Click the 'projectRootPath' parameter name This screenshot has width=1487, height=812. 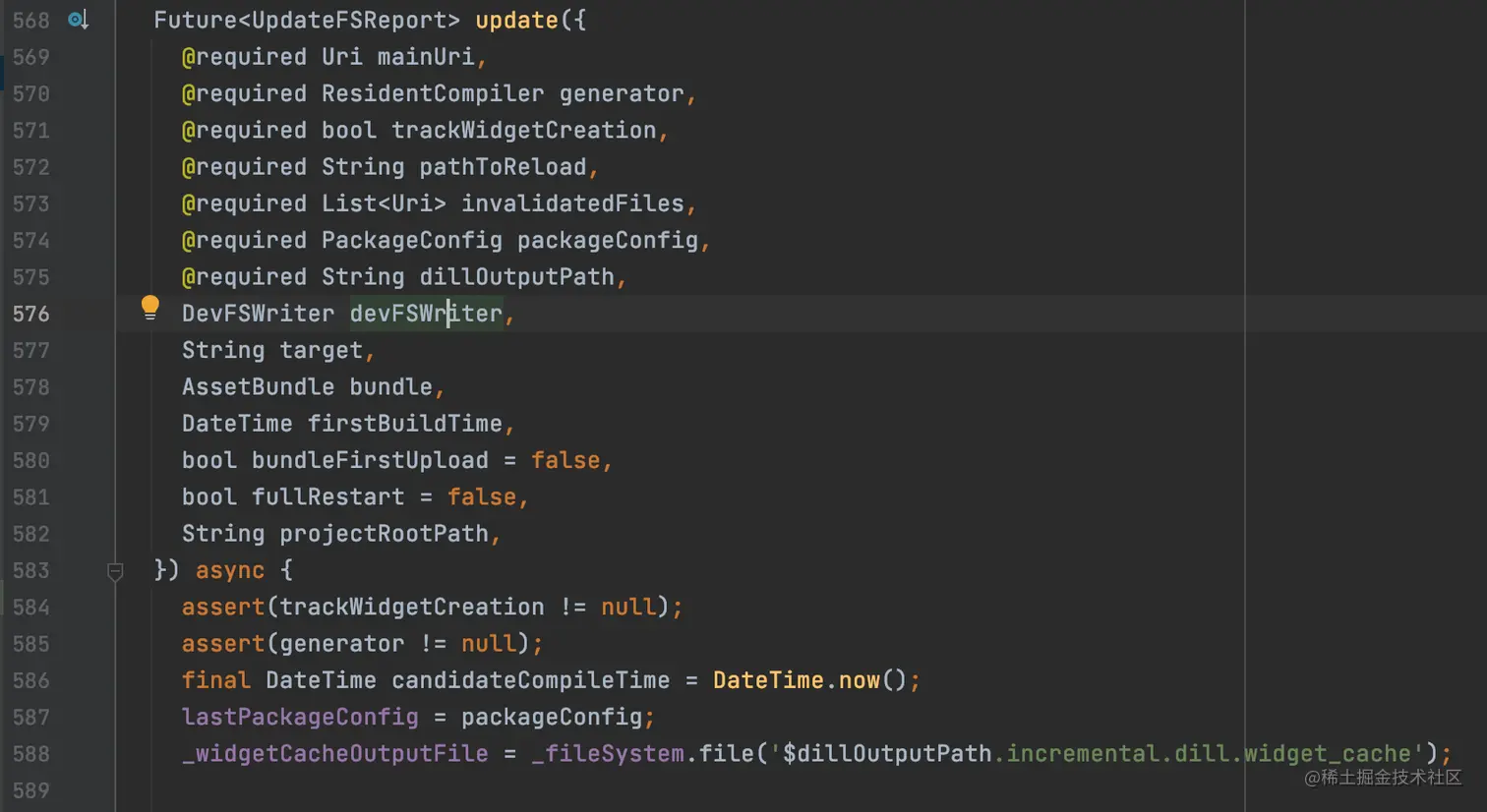click(x=384, y=534)
